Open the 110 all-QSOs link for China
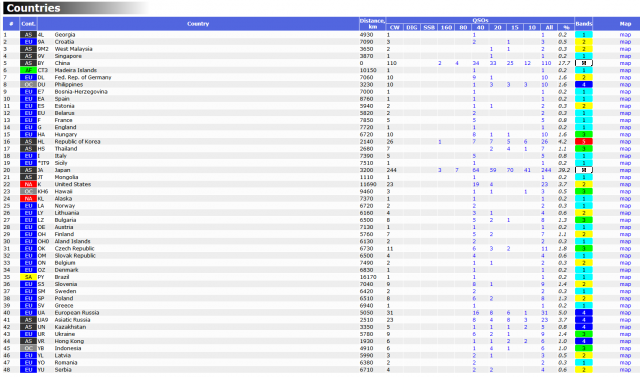Screen dimensions: 640x377 [546, 63]
